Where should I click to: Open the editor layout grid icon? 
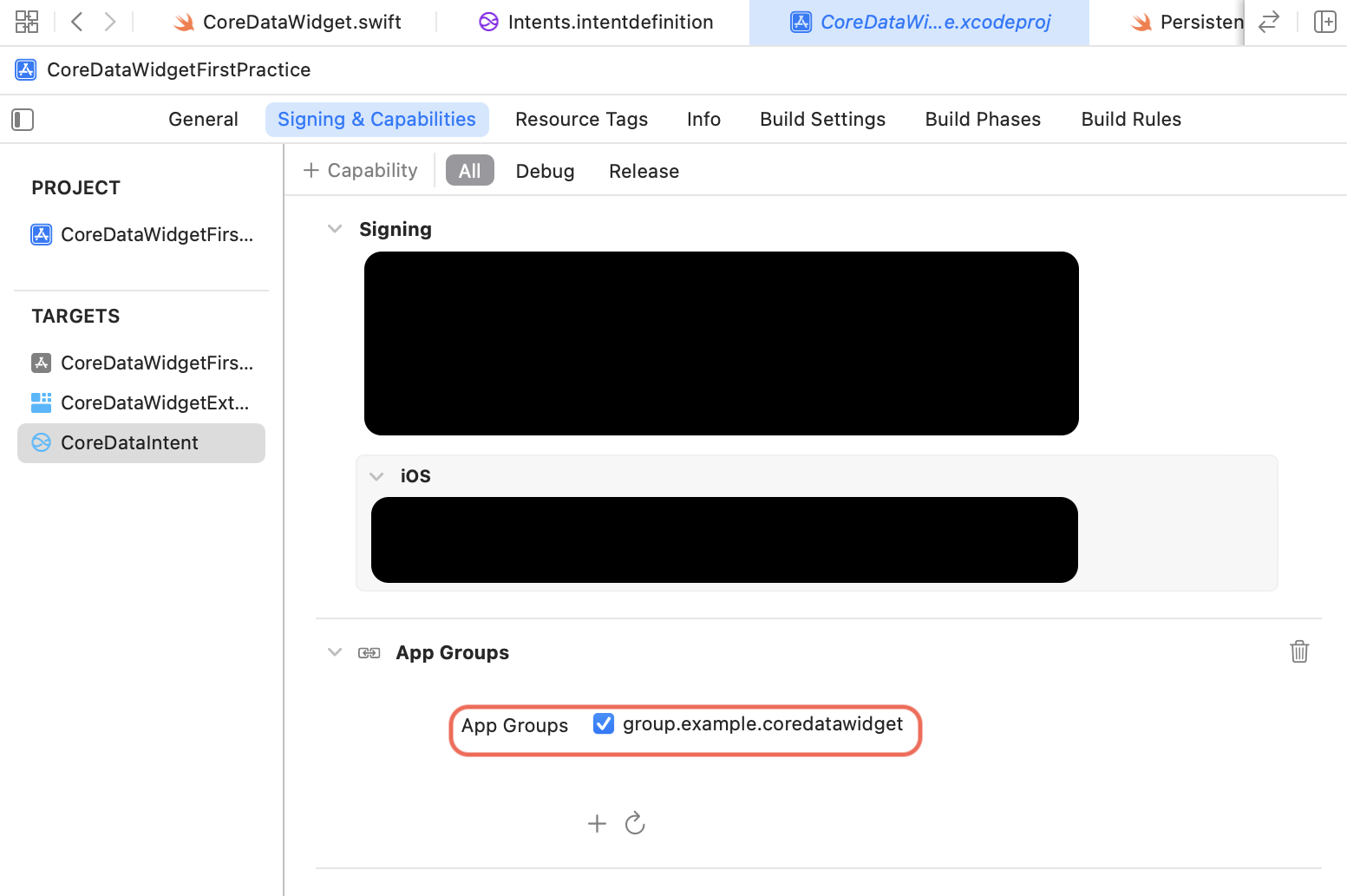tap(26, 21)
